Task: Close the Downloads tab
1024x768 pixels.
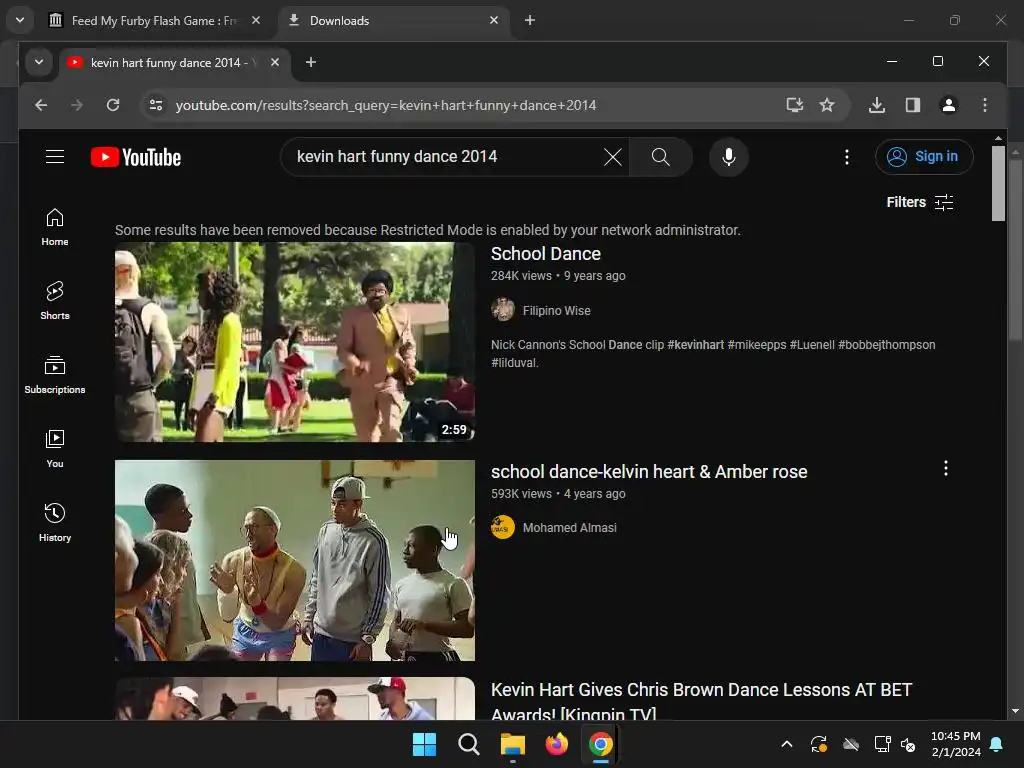Action: (494, 21)
